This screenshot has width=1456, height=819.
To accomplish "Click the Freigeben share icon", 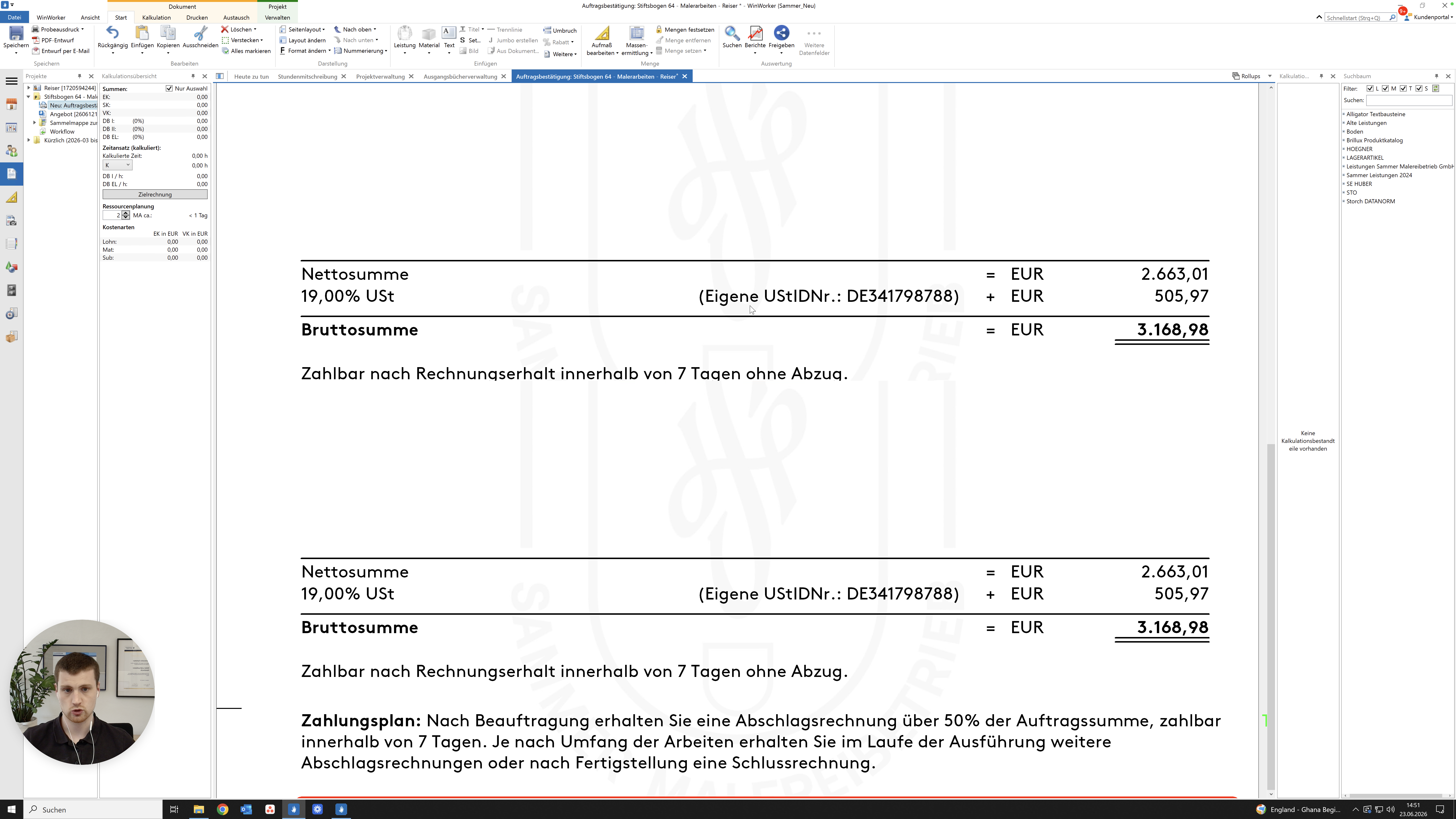I will click(x=781, y=33).
